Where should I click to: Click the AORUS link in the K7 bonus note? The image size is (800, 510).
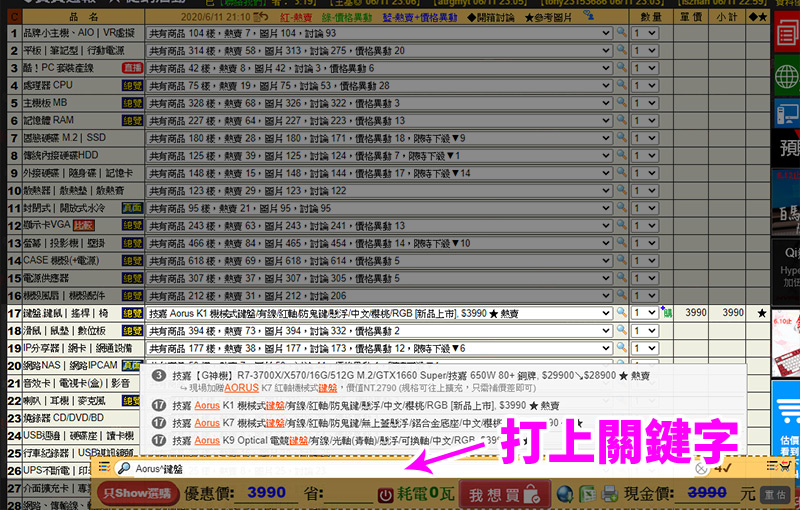tap(241, 388)
